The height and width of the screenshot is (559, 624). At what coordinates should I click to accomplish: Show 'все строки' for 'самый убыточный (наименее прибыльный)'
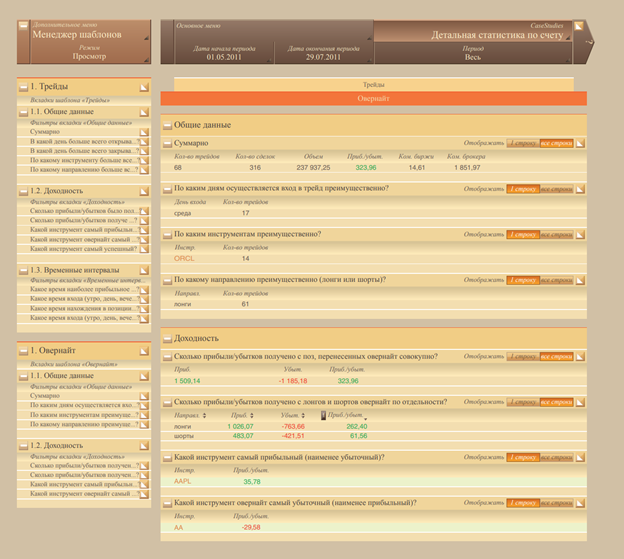(556, 503)
